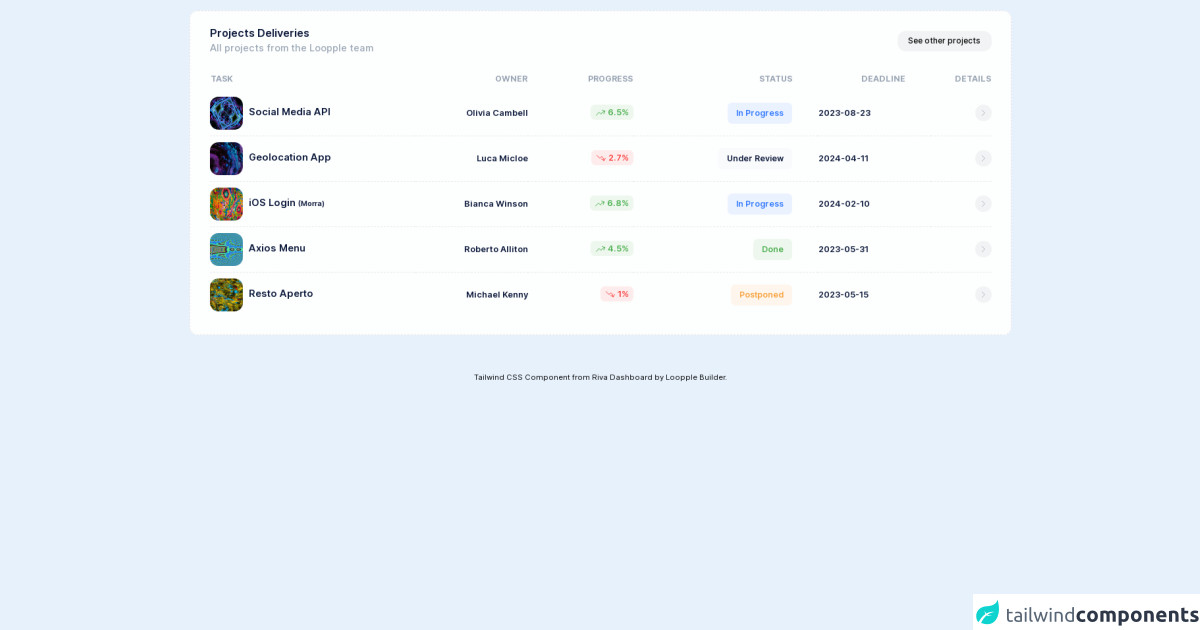Click the Resto Aperto project icon

[226, 294]
